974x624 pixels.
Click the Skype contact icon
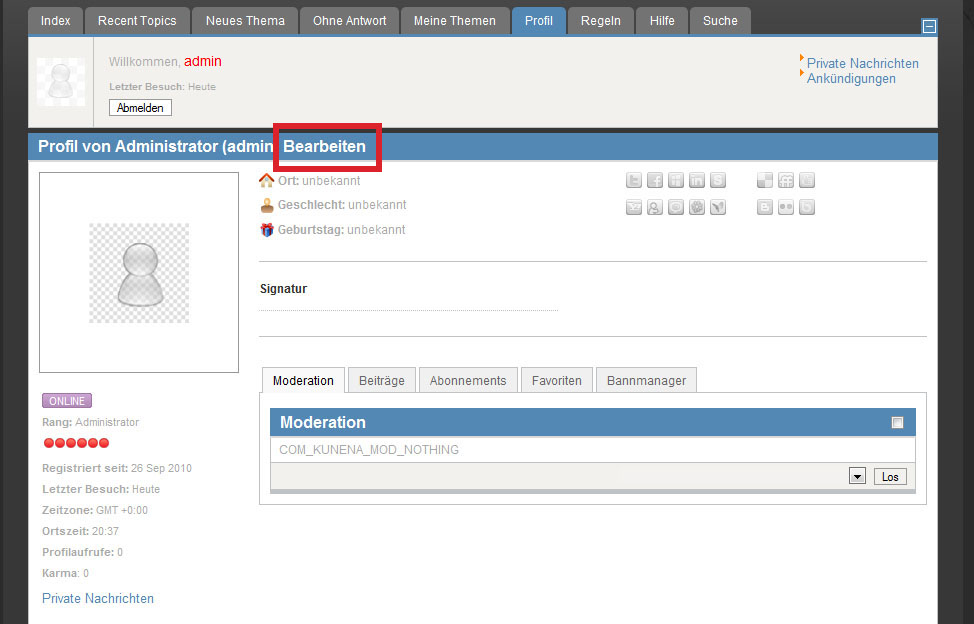click(x=718, y=181)
